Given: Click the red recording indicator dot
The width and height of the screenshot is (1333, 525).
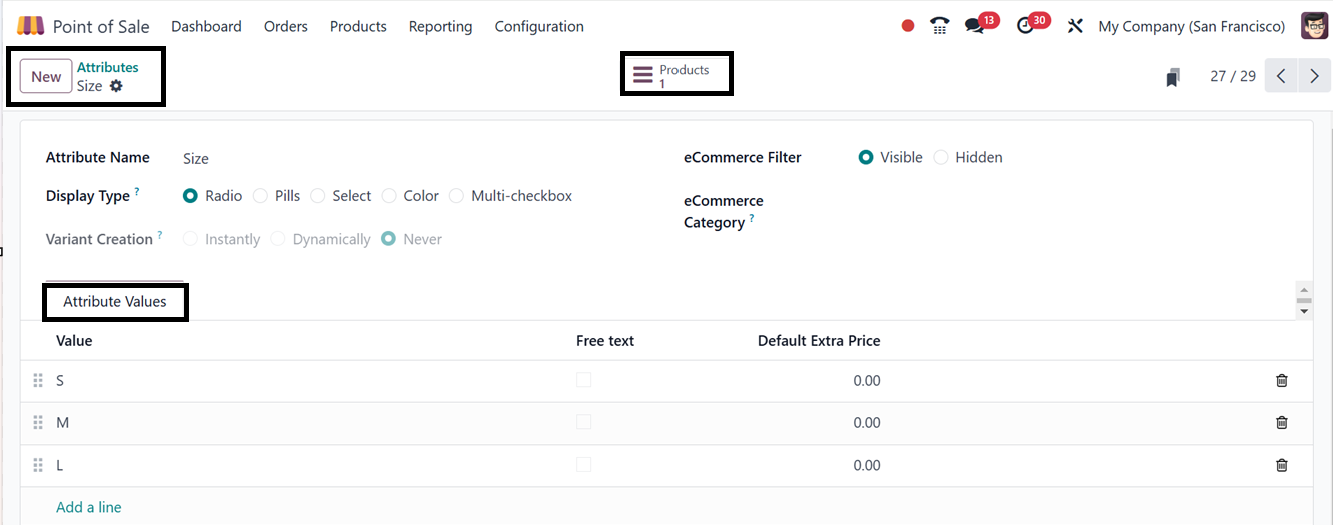Looking at the screenshot, I should (x=908, y=26).
